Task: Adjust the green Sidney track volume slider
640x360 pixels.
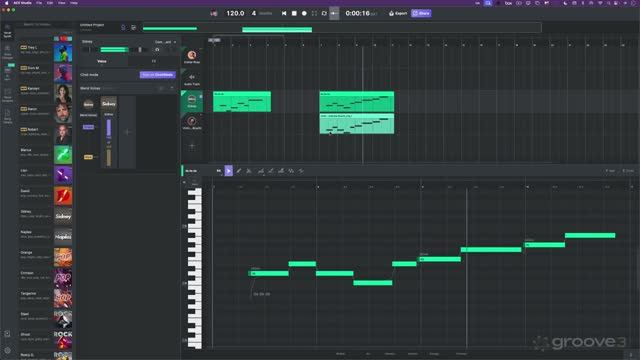Action: click(x=114, y=50)
